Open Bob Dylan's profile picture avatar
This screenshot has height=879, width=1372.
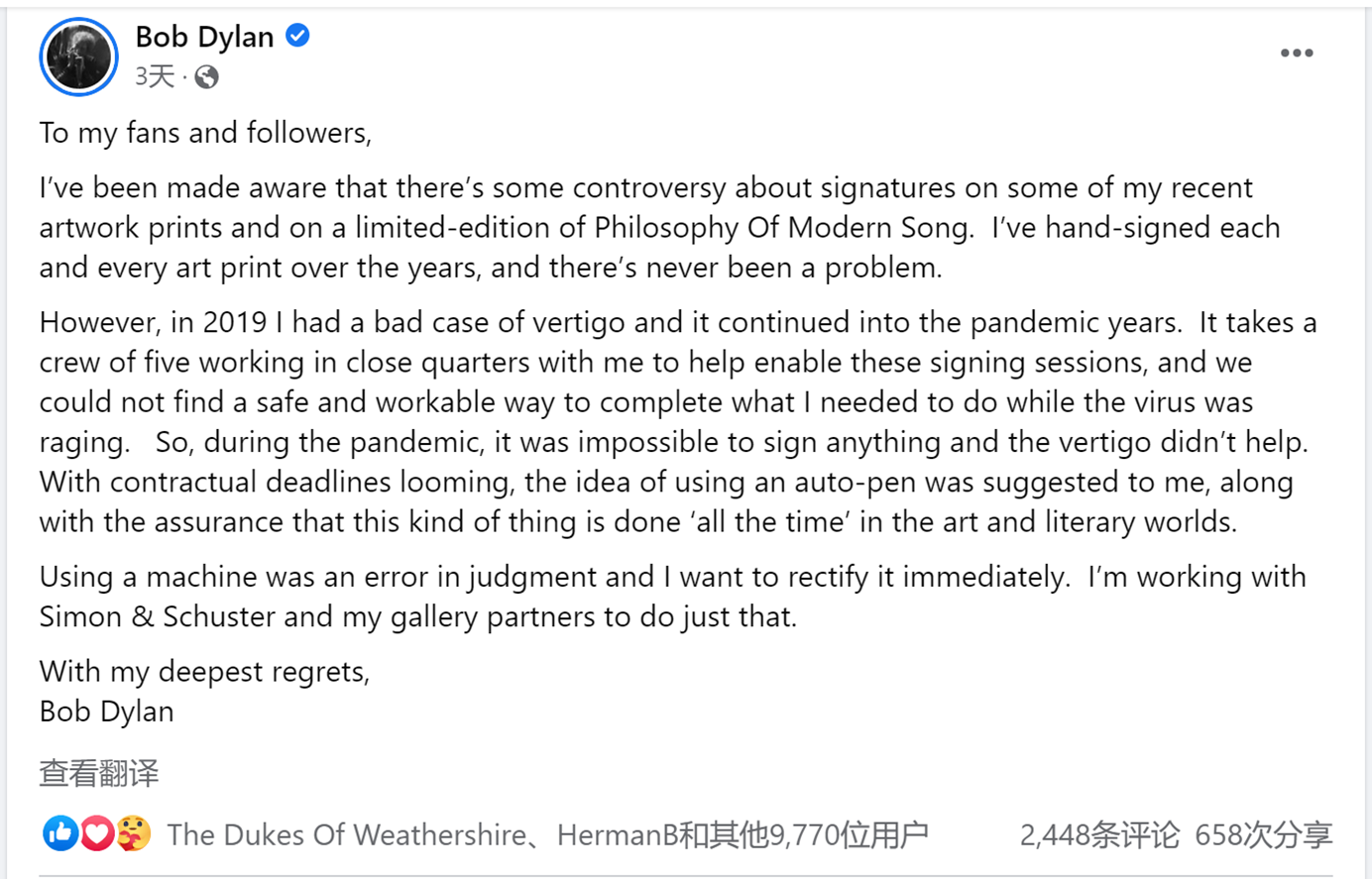78,57
